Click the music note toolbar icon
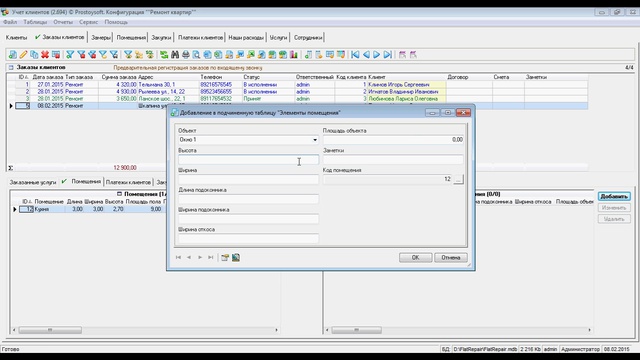The width and height of the screenshot is (640, 360). (308, 54)
